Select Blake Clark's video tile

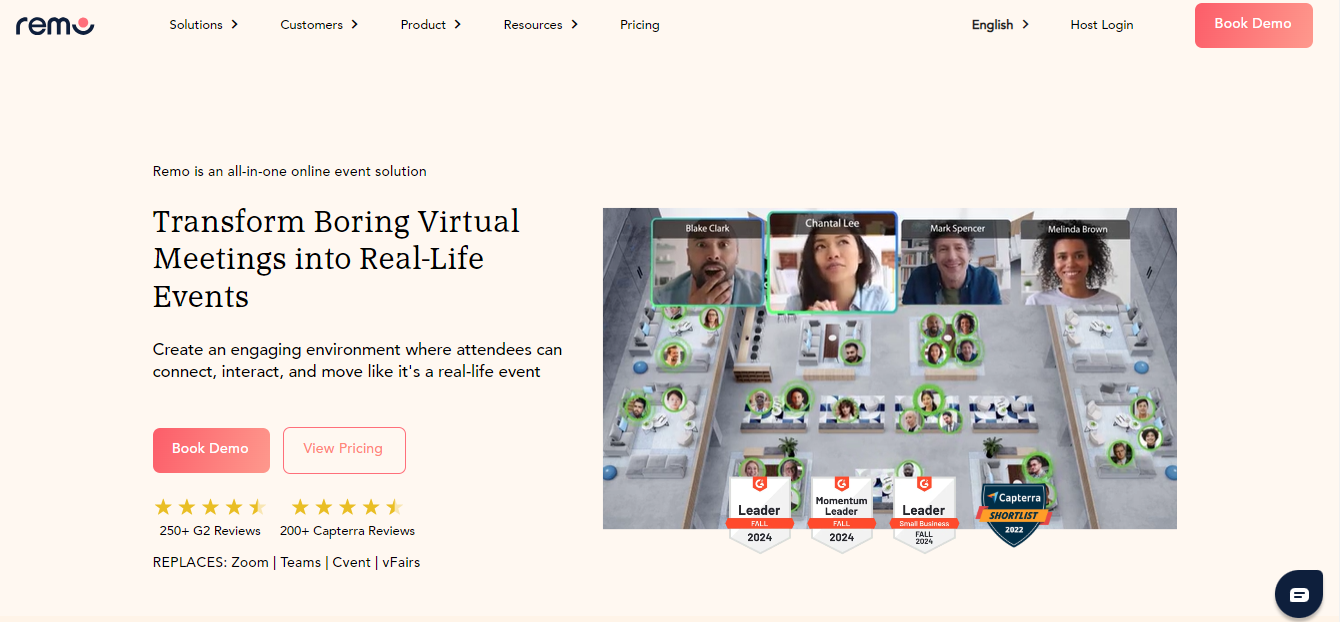[x=708, y=262]
